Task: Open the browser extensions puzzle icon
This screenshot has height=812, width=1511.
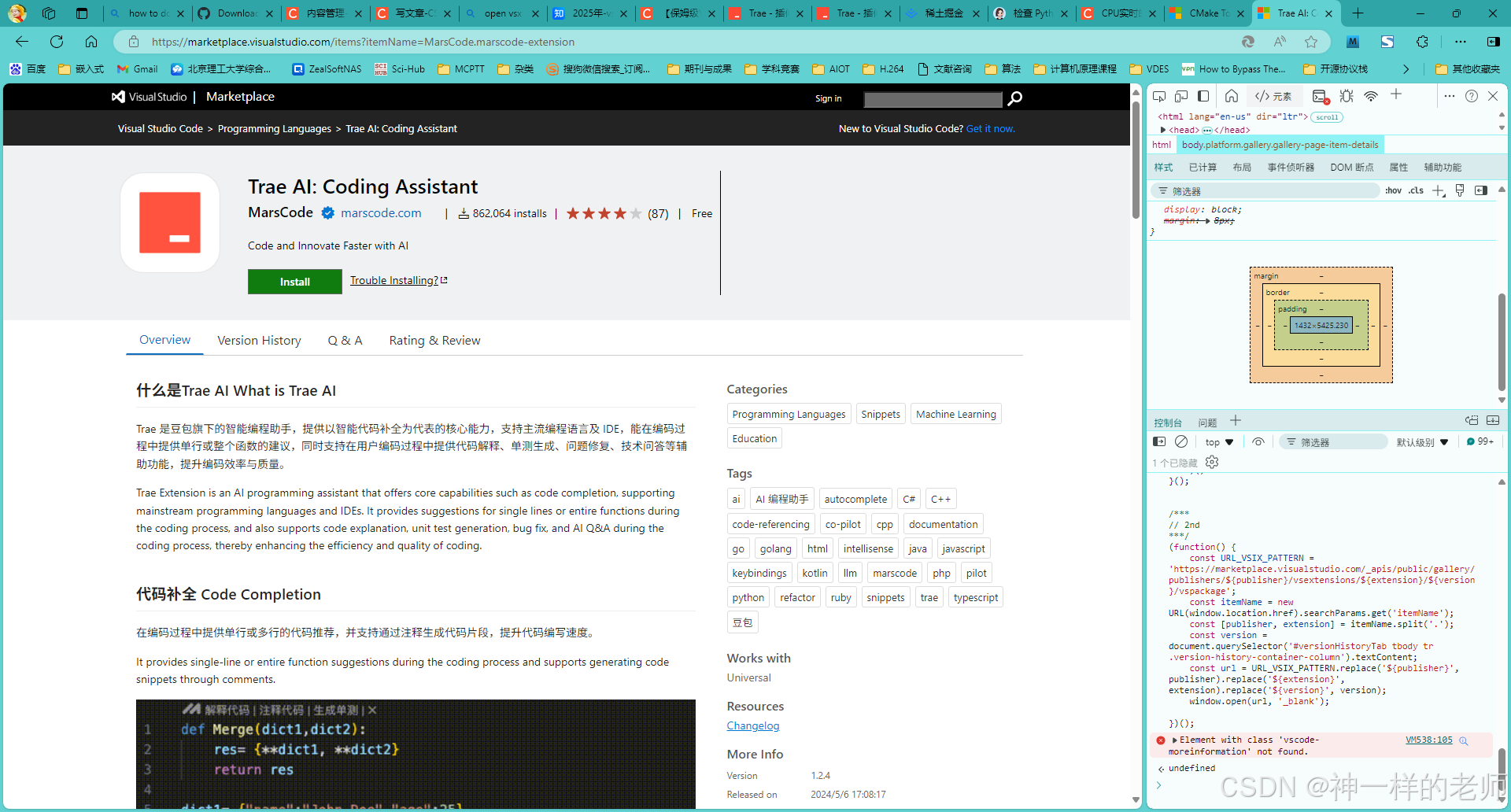Action: click(x=1422, y=42)
